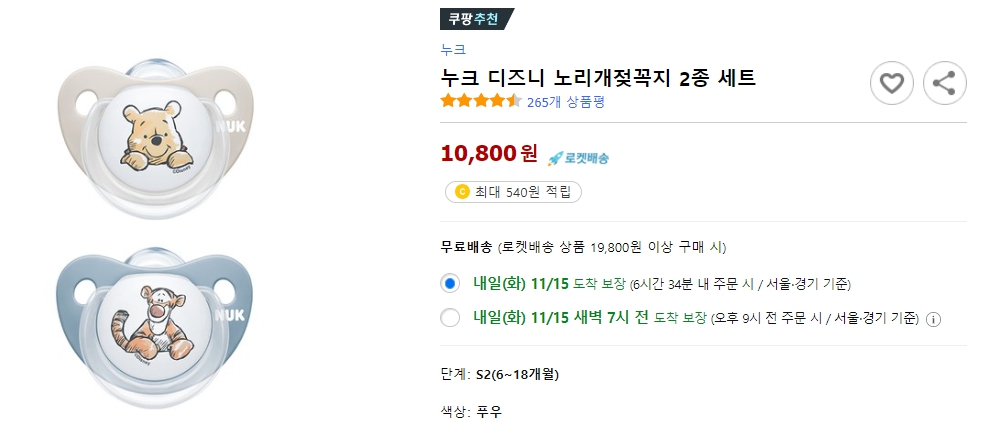Screen dimensions: 988x422
Task: Click the 쿠팡추천 badge
Action: [476, 19]
